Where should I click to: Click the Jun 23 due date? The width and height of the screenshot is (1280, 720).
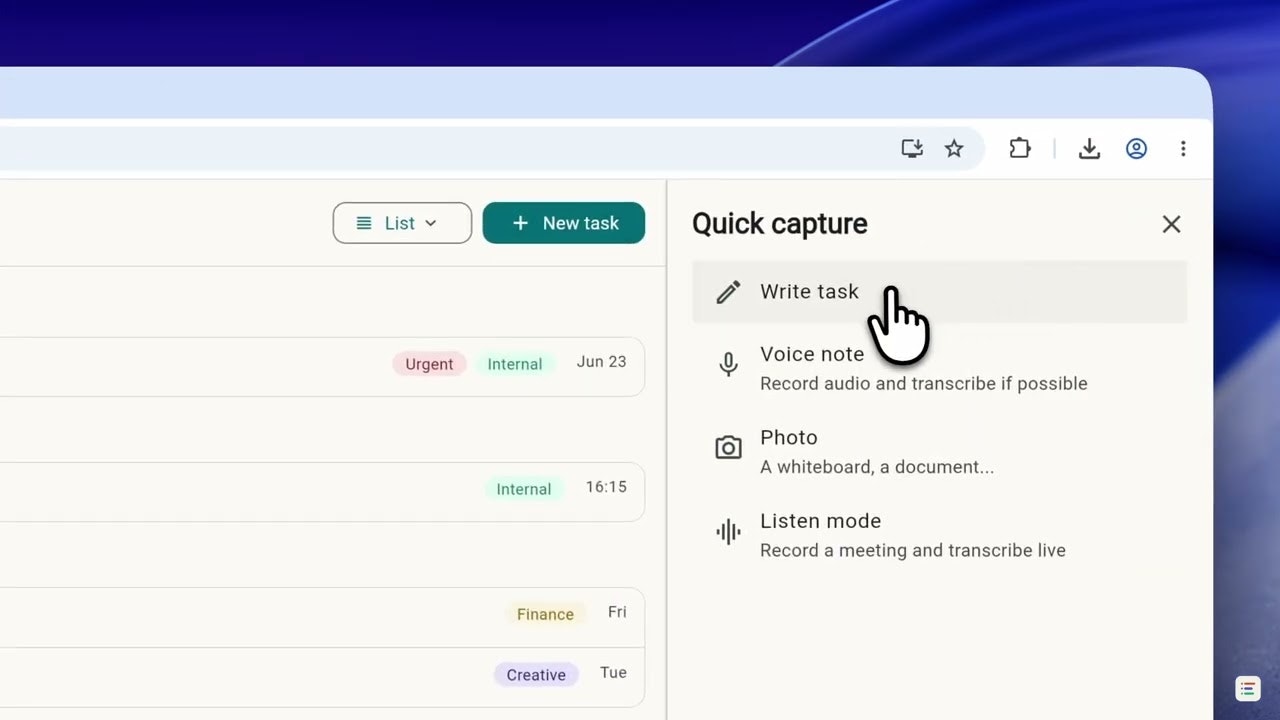(602, 362)
